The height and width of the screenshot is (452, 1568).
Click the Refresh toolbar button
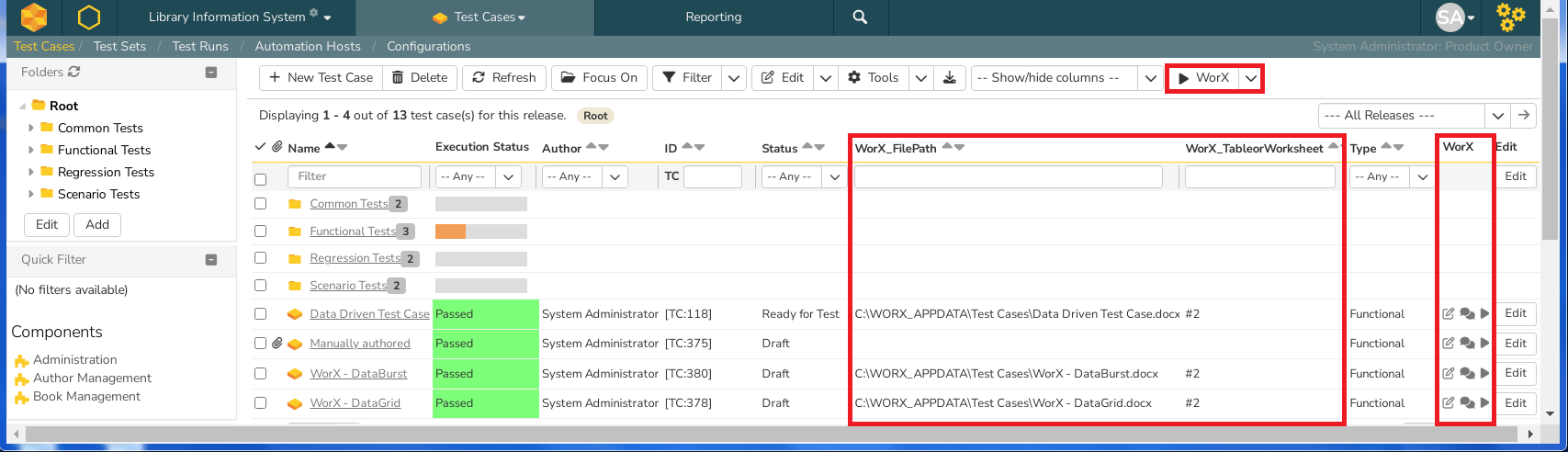click(504, 78)
